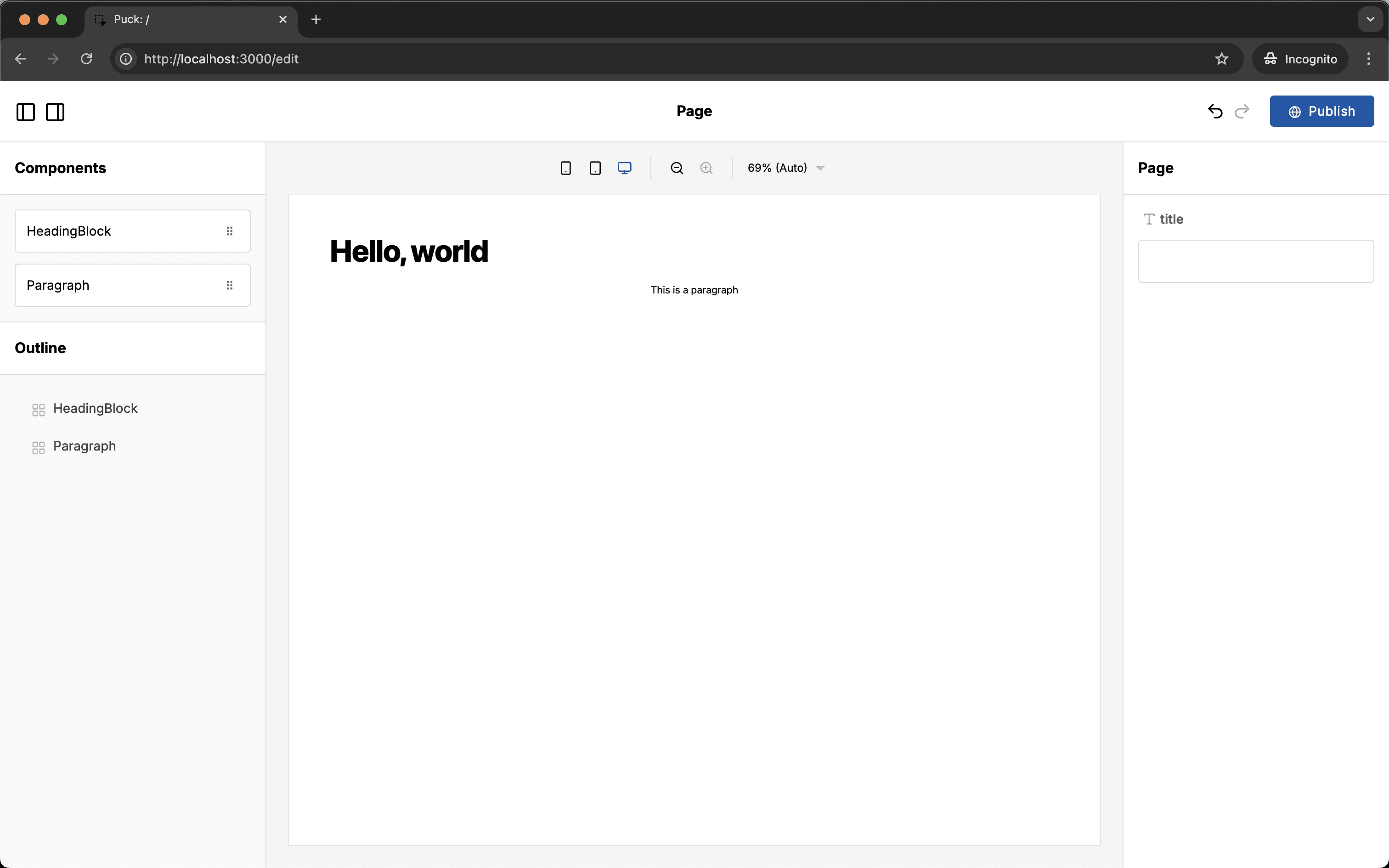Click the Paragraph component drag handle

(x=230, y=285)
